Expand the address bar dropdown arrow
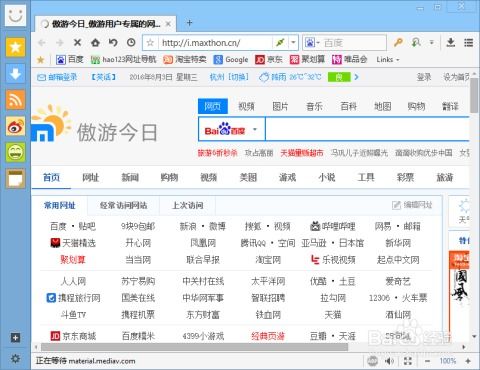 click(293, 42)
